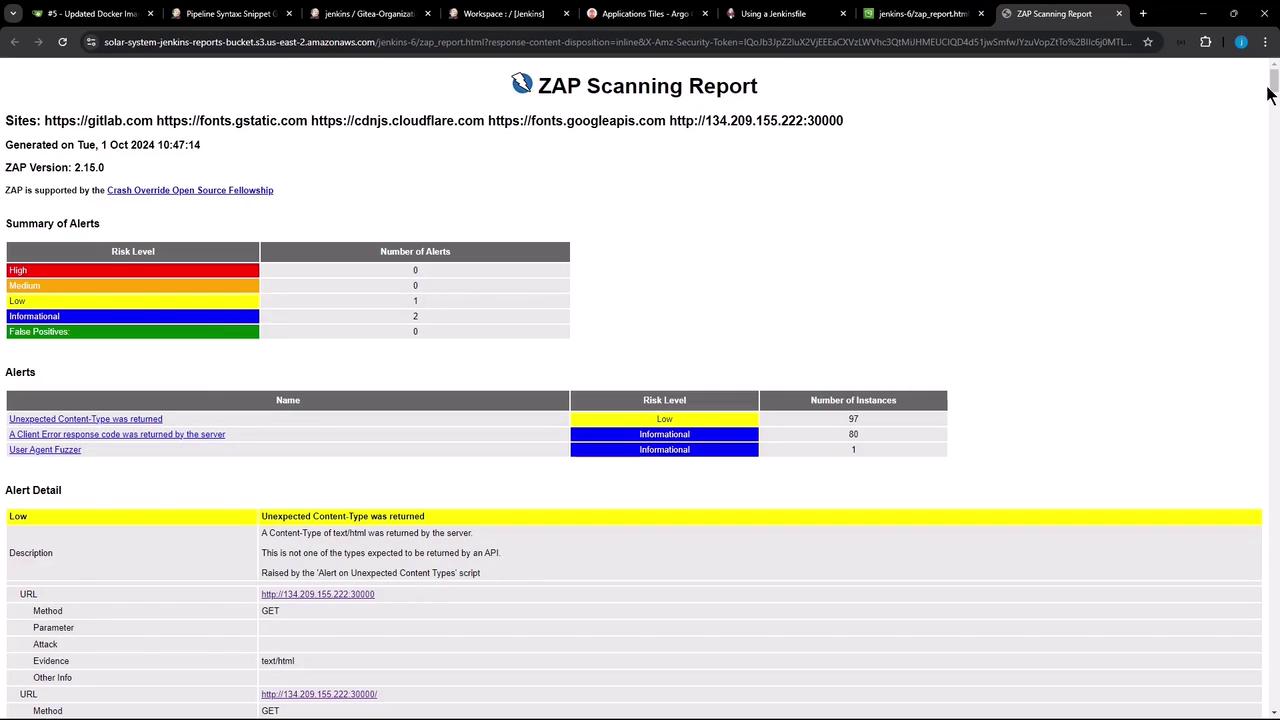Jump to 'Unexpected Content-Type was returned' alert link
The image size is (1280, 720).
(85, 419)
